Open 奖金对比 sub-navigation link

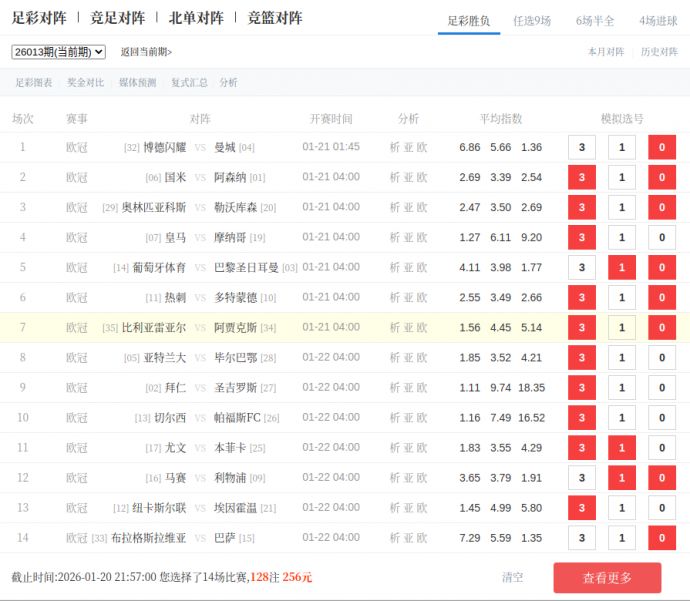pyautogui.click(x=85, y=83)
